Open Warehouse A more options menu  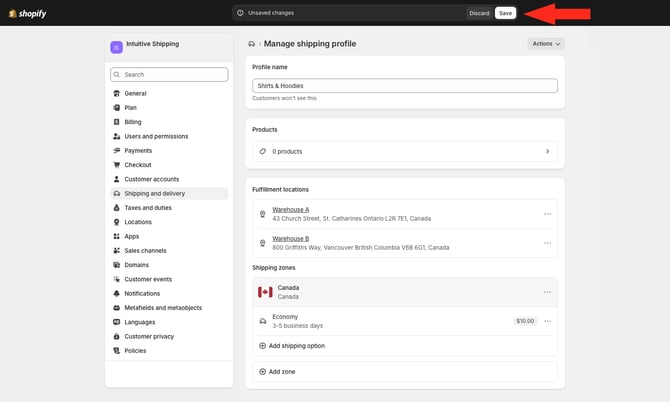click(547, 214)
